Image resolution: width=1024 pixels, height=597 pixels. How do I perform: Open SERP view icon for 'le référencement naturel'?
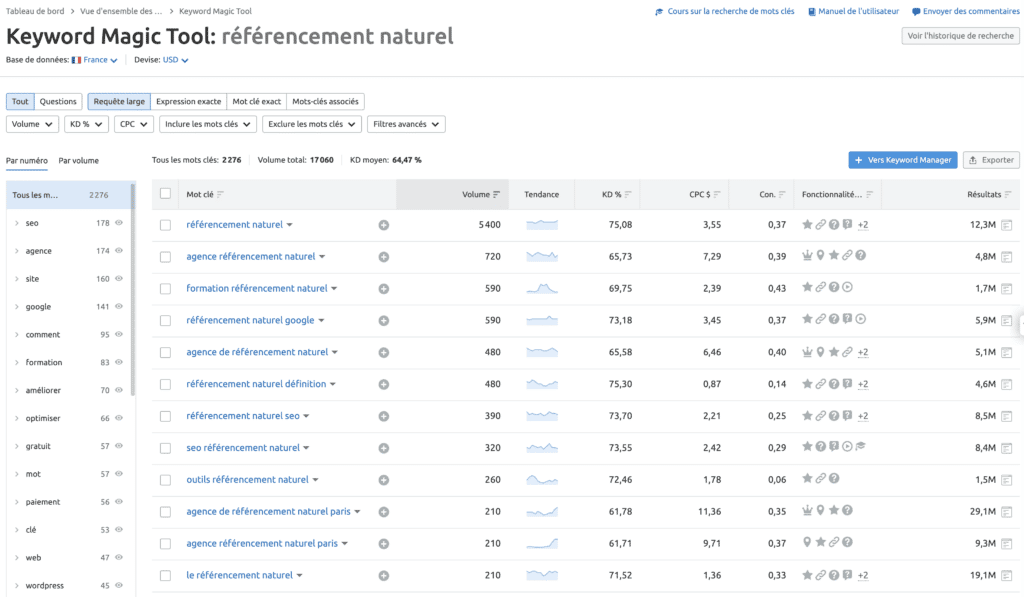pos(1006,575)
